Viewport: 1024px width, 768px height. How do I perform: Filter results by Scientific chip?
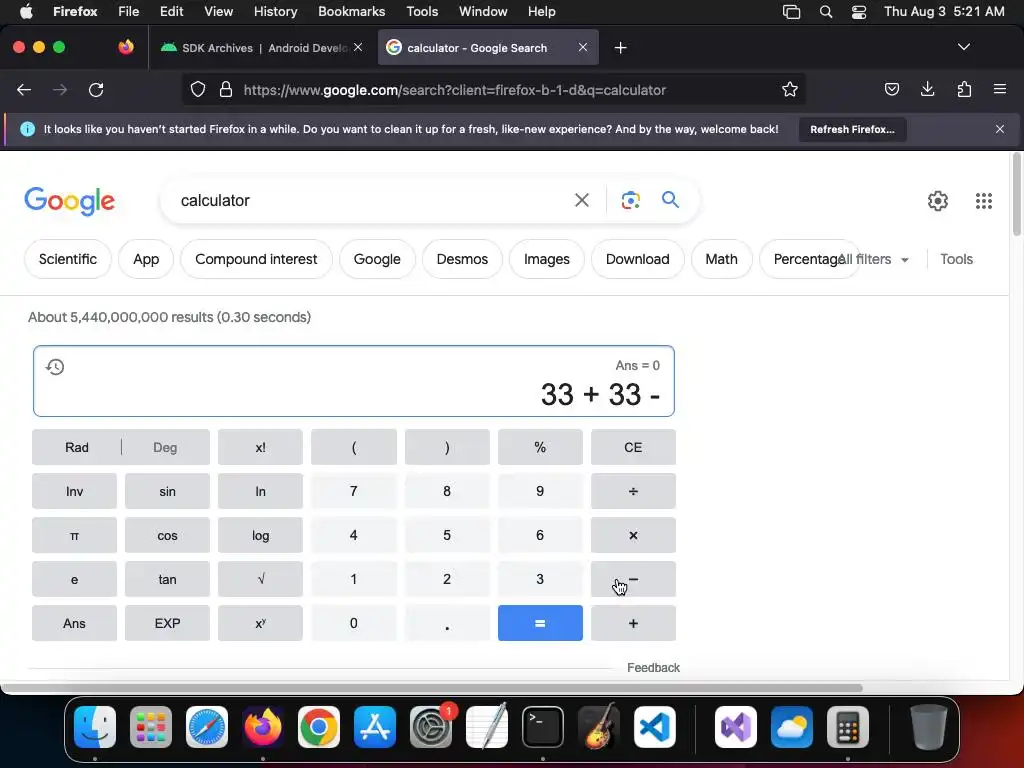click(68, 259)
